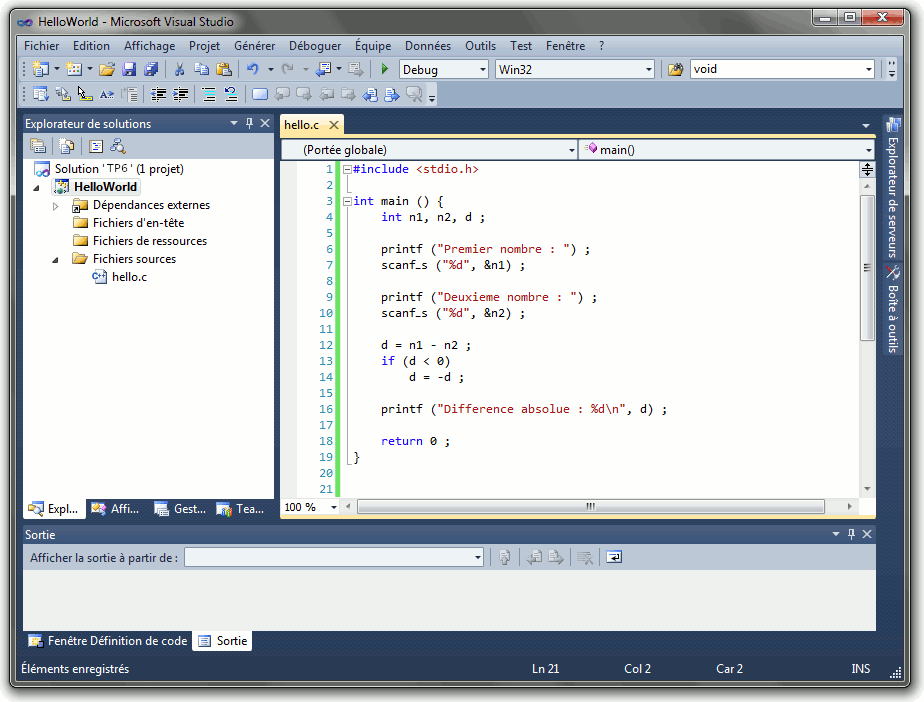This screenshot has width=924, height=702.
Task: Click the Copy toolbar icon
Action: click(202, 70)
